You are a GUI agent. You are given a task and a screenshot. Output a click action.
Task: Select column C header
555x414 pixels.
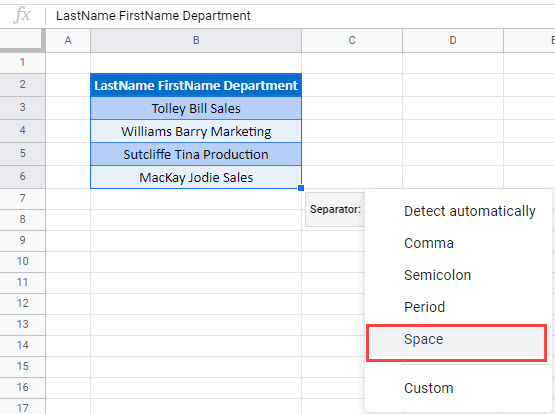[352, 40]
